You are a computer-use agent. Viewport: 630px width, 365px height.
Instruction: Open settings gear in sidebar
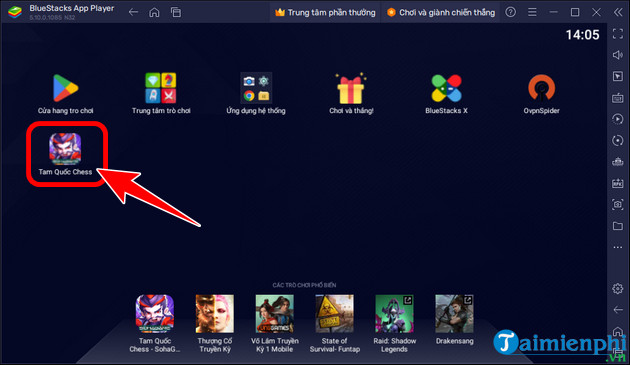[x=618, y=288]
